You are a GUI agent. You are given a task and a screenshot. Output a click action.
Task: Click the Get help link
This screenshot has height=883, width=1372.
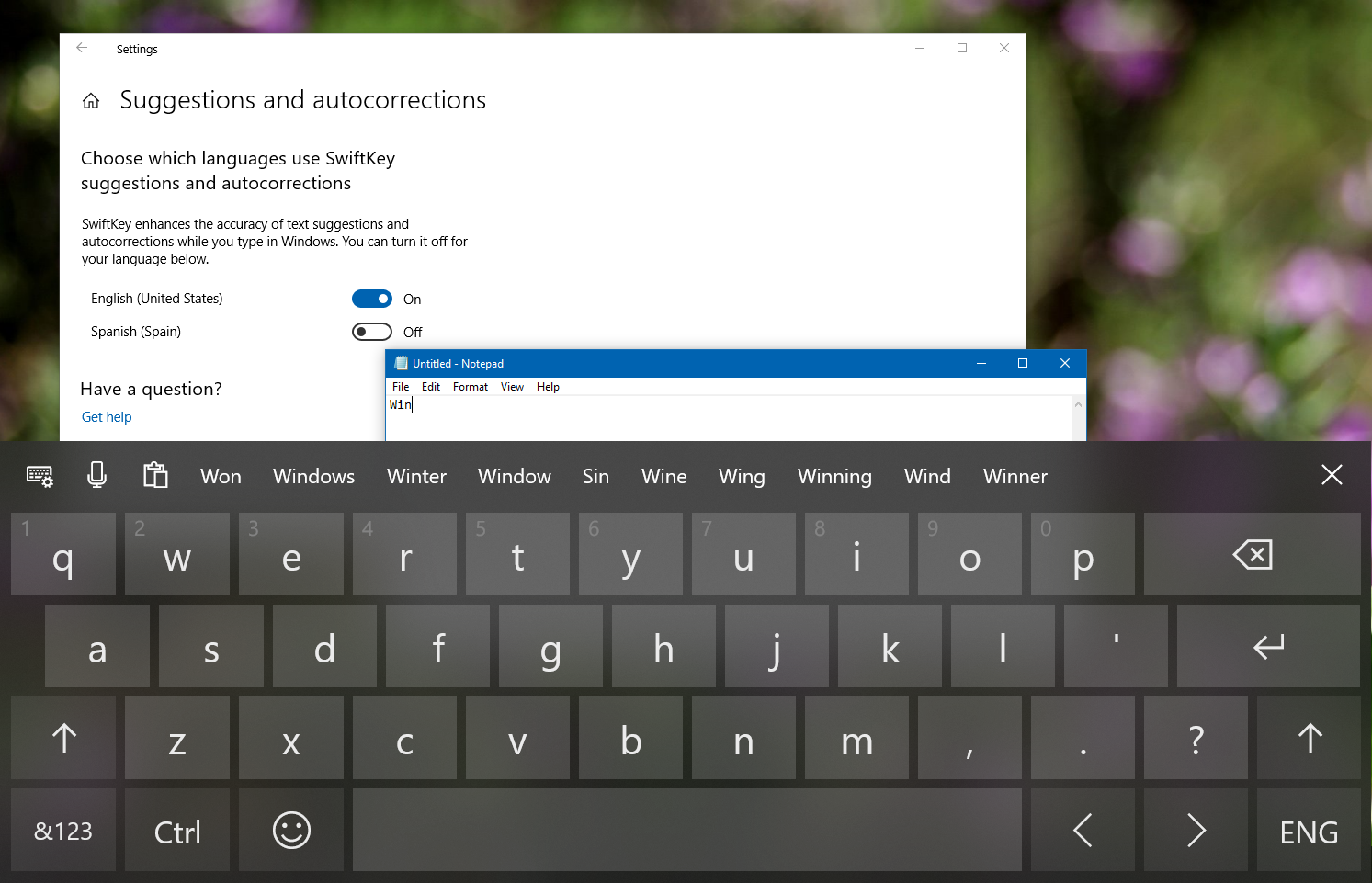[x=106, y=416]
